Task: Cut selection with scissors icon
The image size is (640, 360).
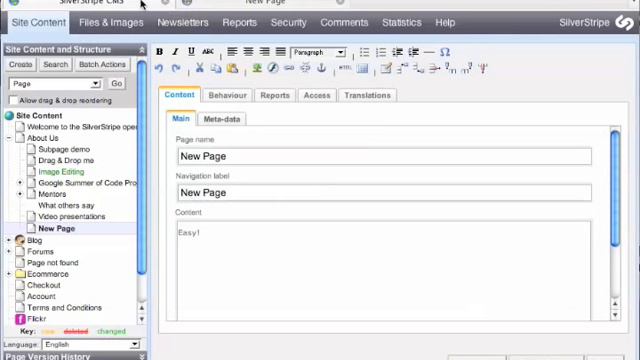Action: point(200,68)
